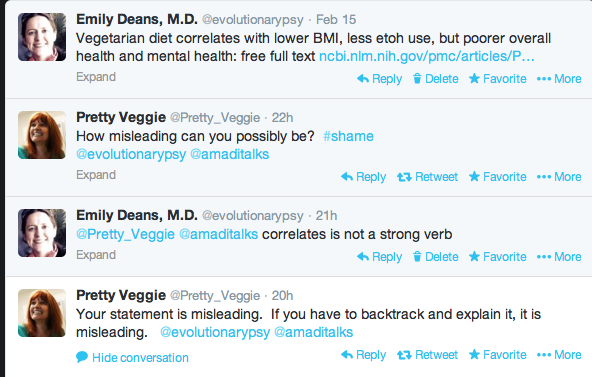Open the ncbi.nlm.nih.gov article link
The width and height of the screenshot is (592, 377).
coord(427,56)
